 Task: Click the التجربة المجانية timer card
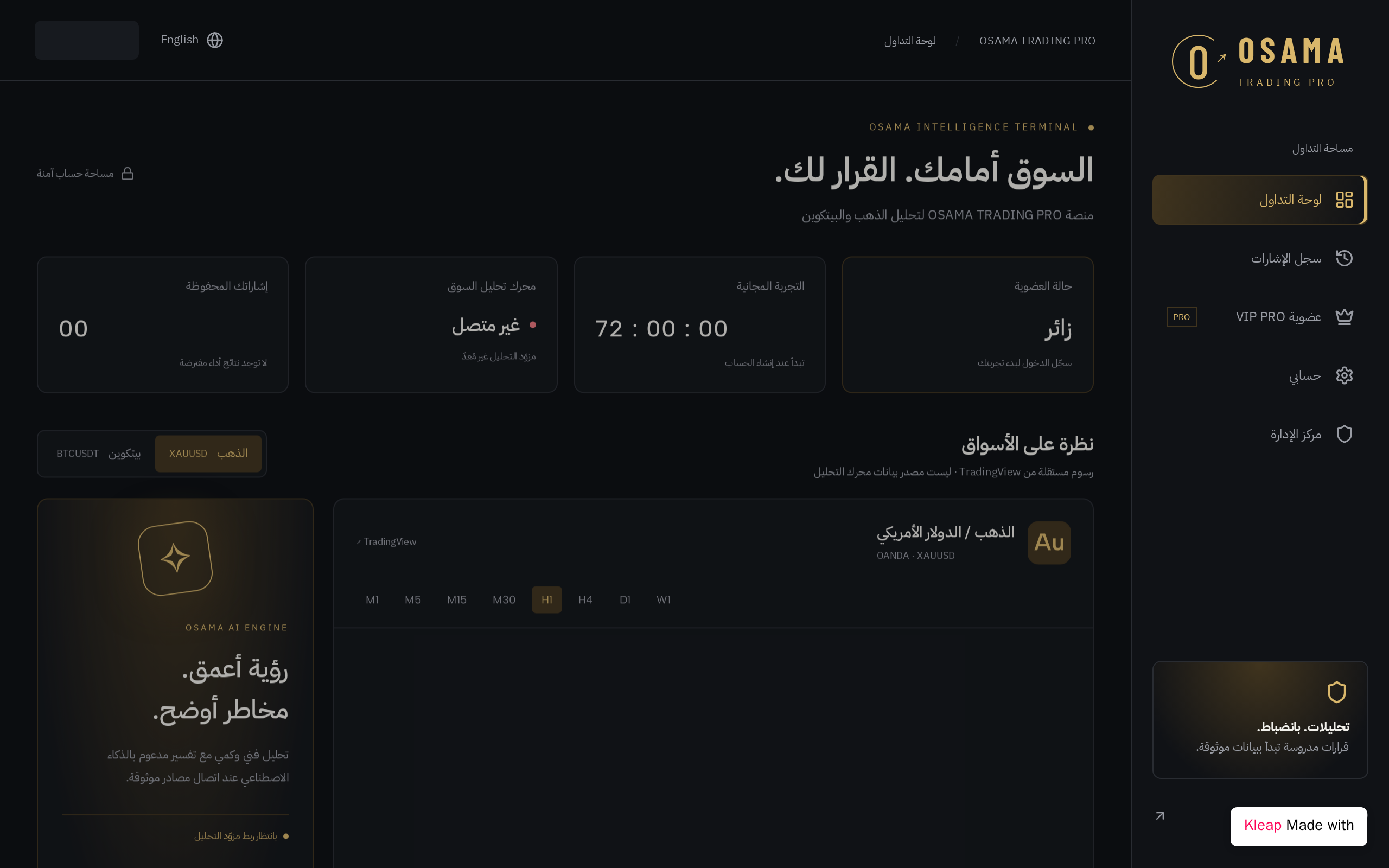click(700, 324)
